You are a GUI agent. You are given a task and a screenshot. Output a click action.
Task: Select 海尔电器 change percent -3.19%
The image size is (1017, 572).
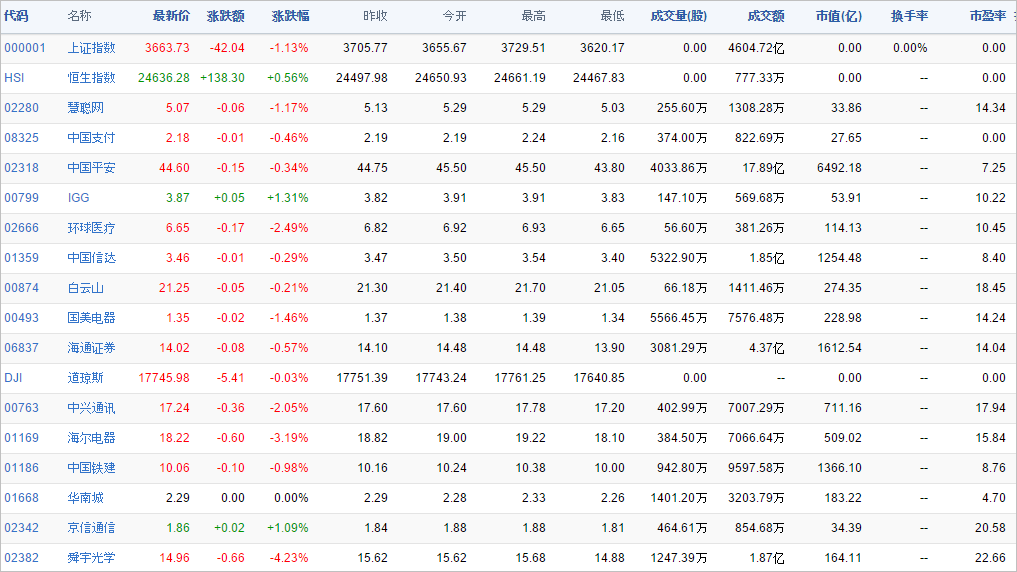point(289,438)
